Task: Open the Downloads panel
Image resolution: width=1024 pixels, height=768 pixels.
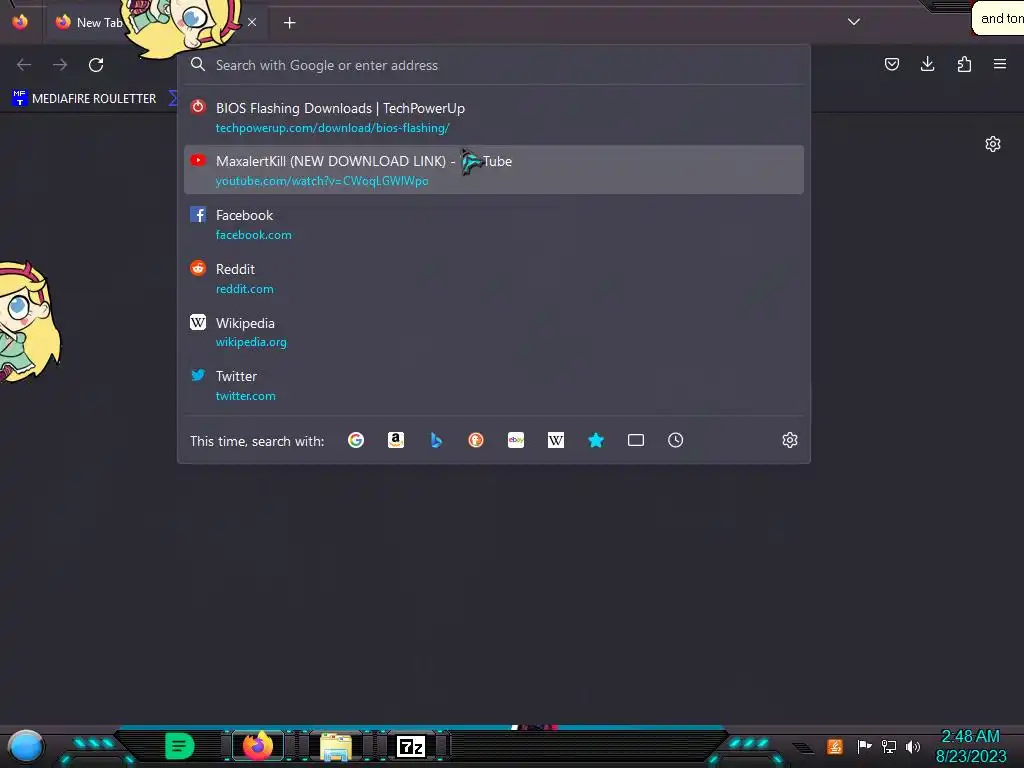Action: coord(927,64)
